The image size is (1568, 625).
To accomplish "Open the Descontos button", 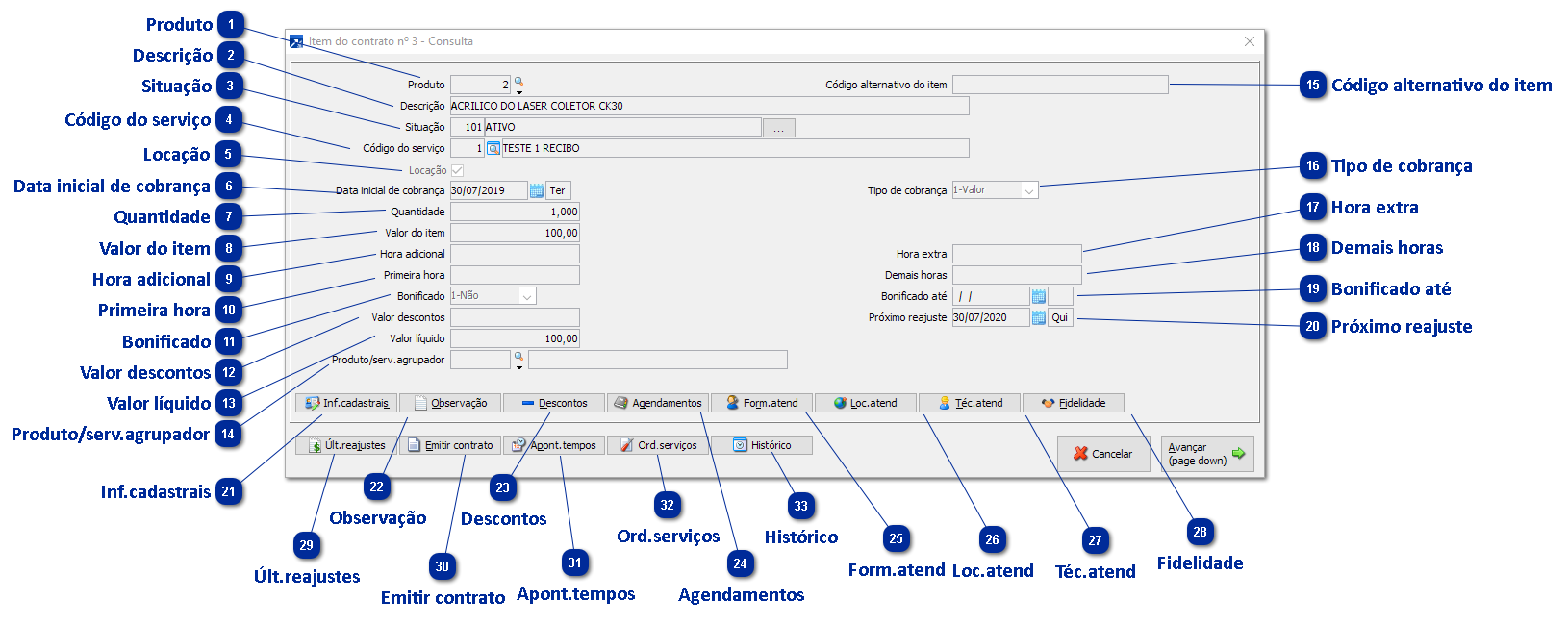I will (554, 403).
